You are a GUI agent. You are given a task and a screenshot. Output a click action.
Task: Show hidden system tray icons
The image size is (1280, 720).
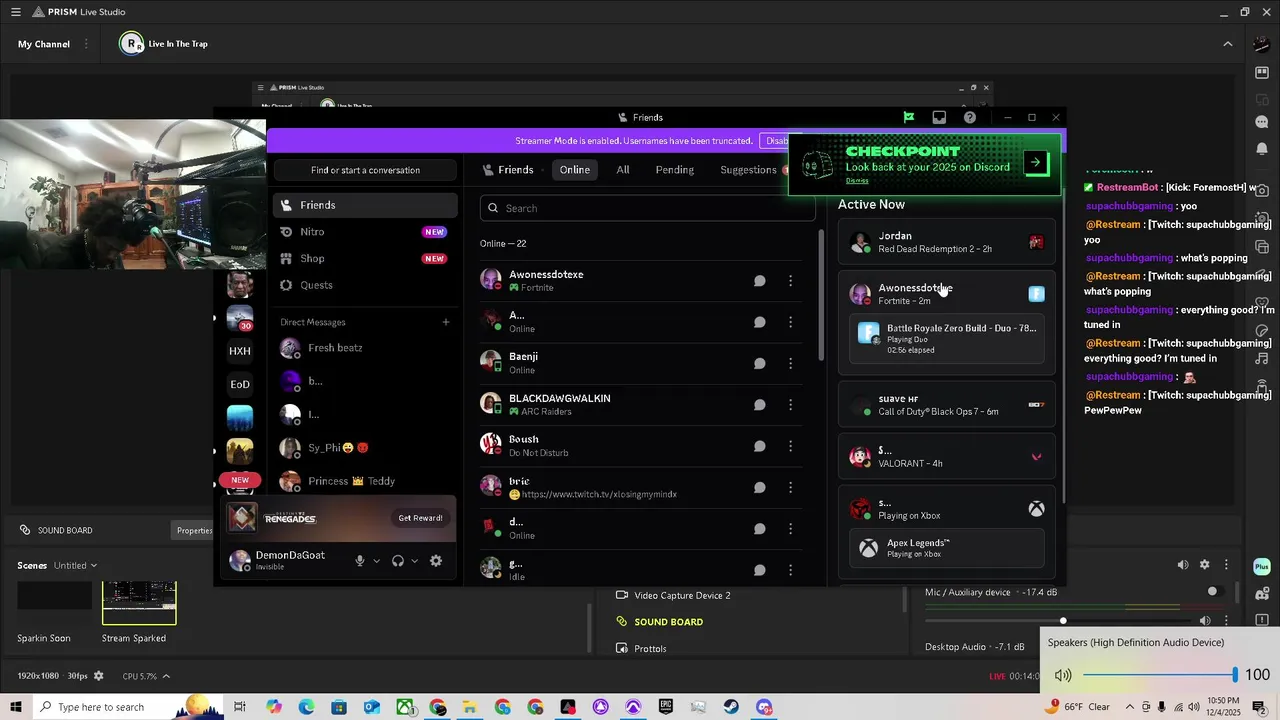point(1129,707)
